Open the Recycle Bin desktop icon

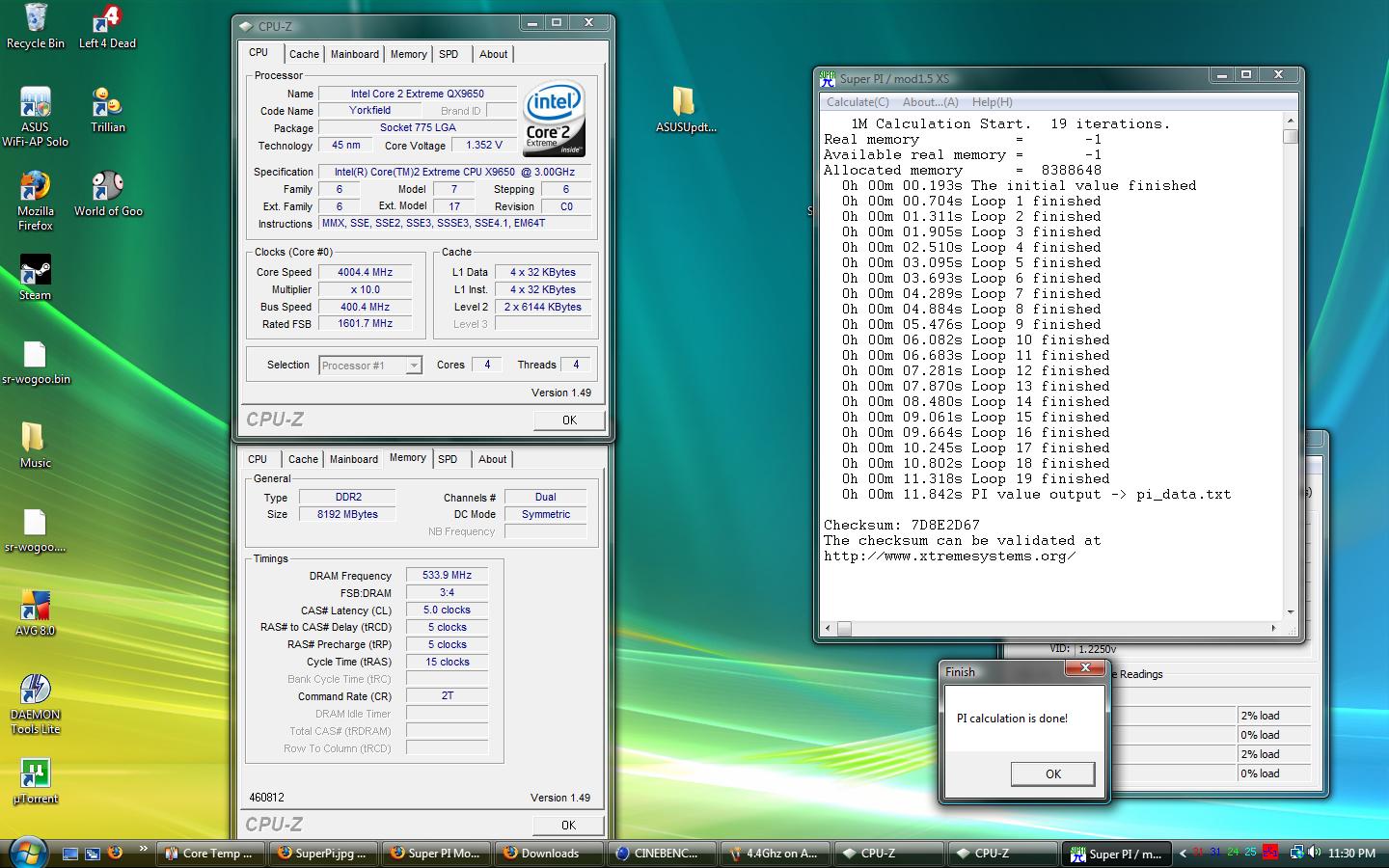35,26
